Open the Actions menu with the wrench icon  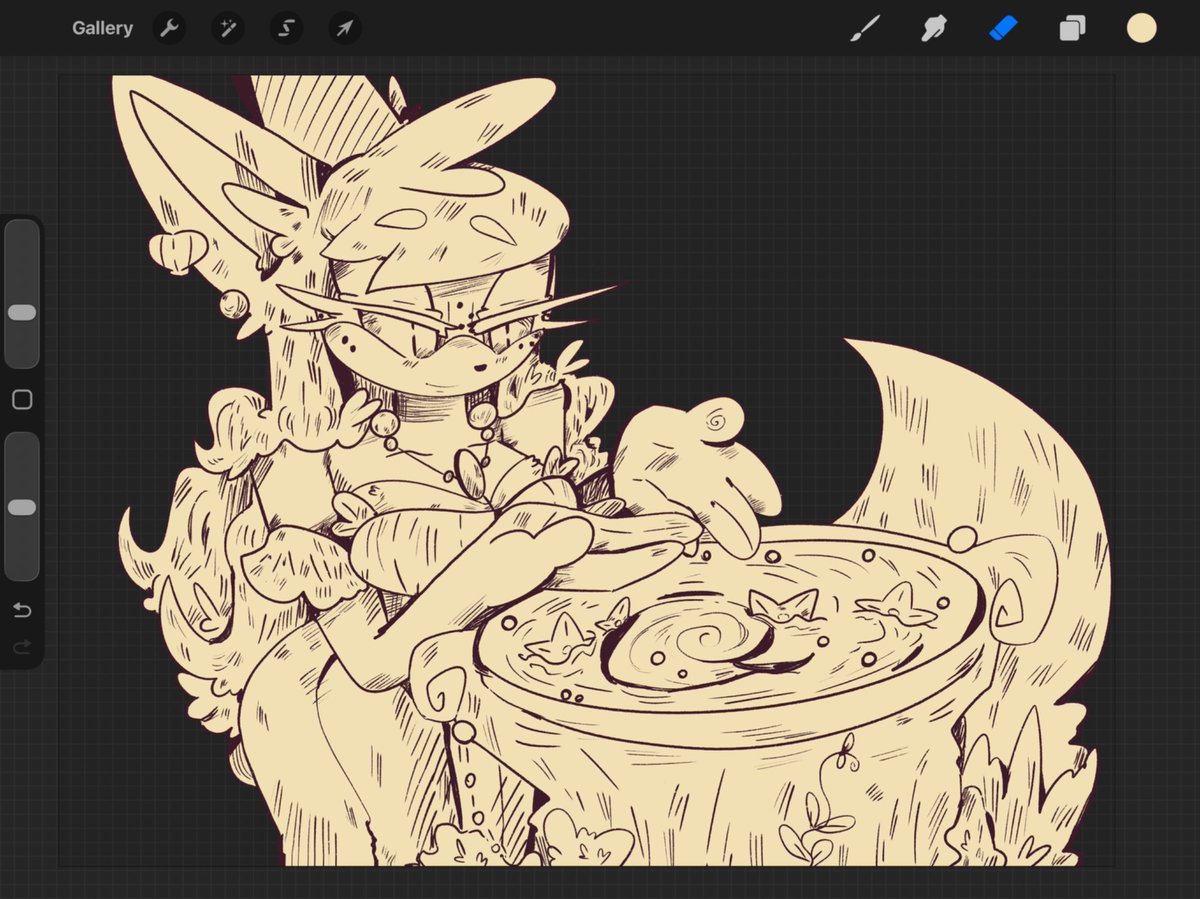point(168,28)
